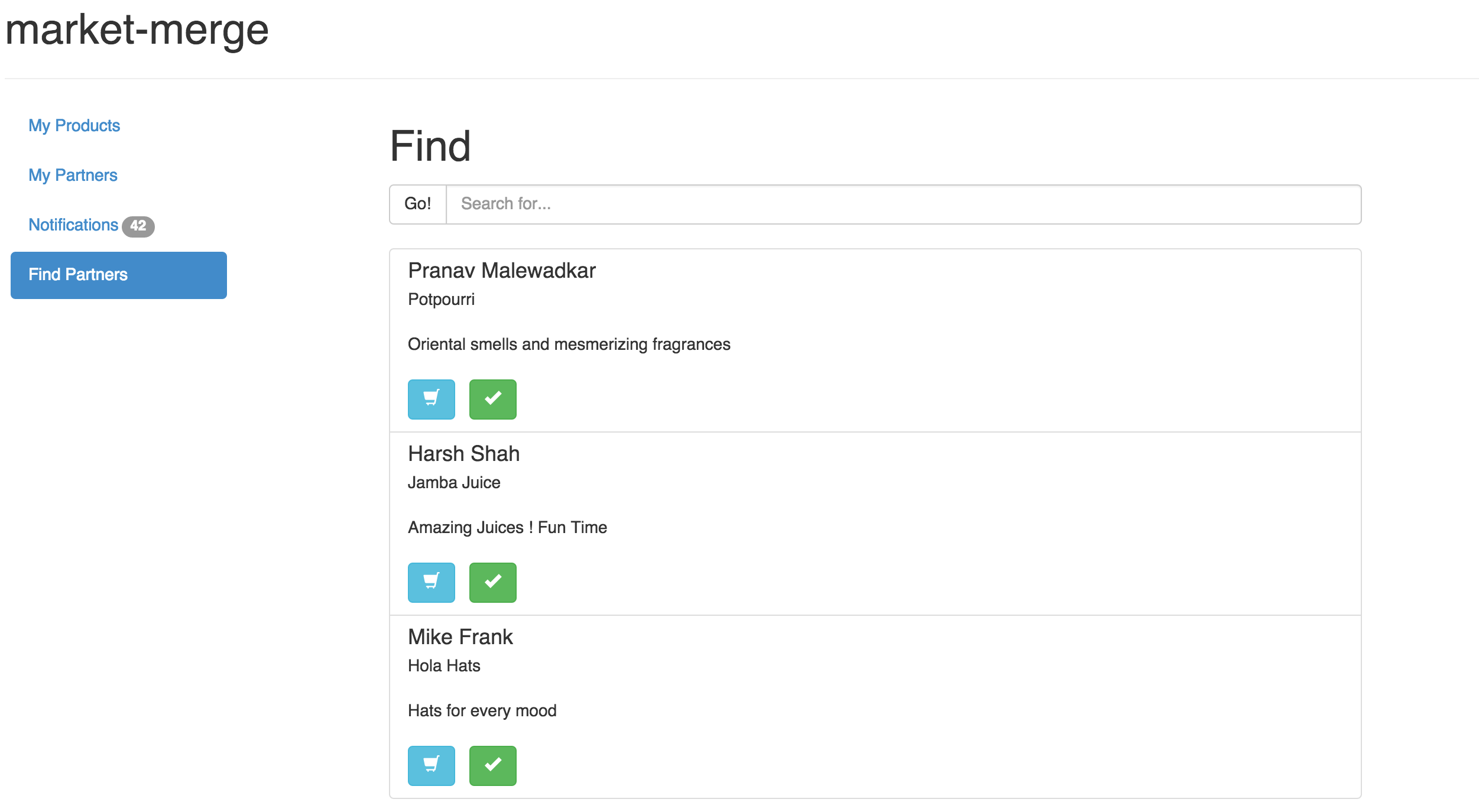Viewport: 1479px width, 812px height.
Task: Click green checkmark for Pranav Malewadkar
Action: tap(492, 399)
